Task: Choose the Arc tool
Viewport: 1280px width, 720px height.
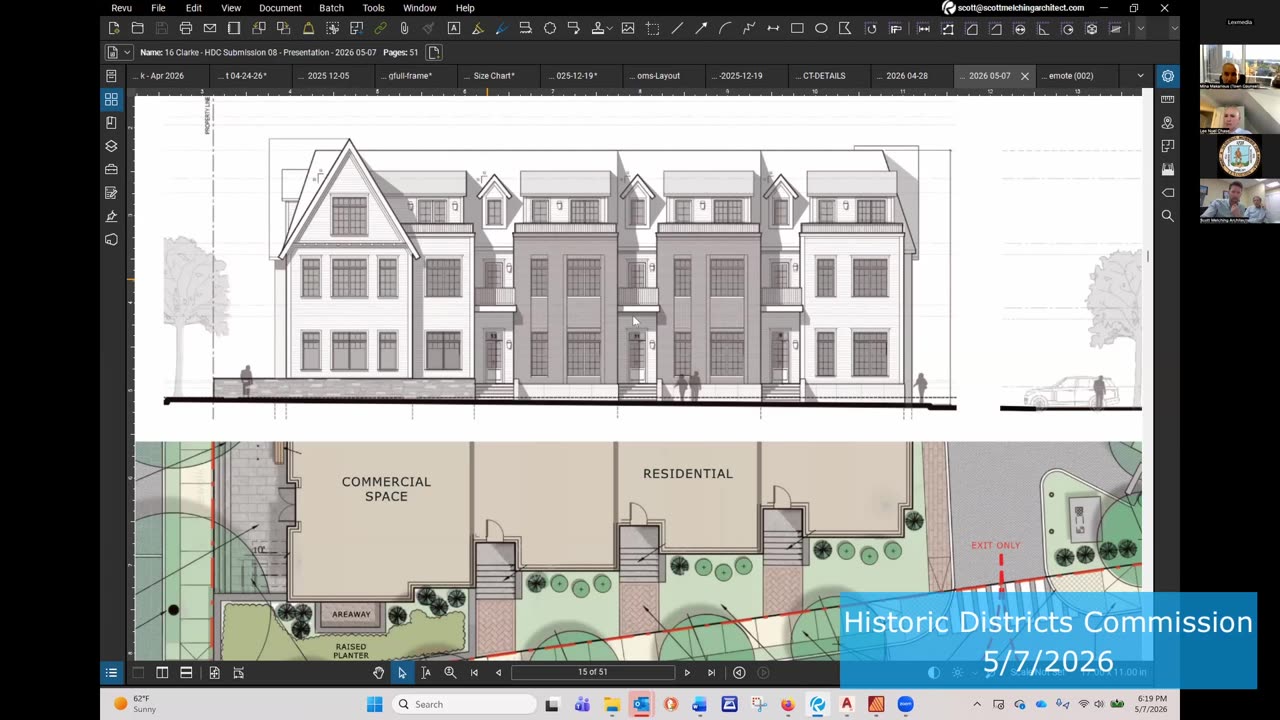Action: click(725, 28)
